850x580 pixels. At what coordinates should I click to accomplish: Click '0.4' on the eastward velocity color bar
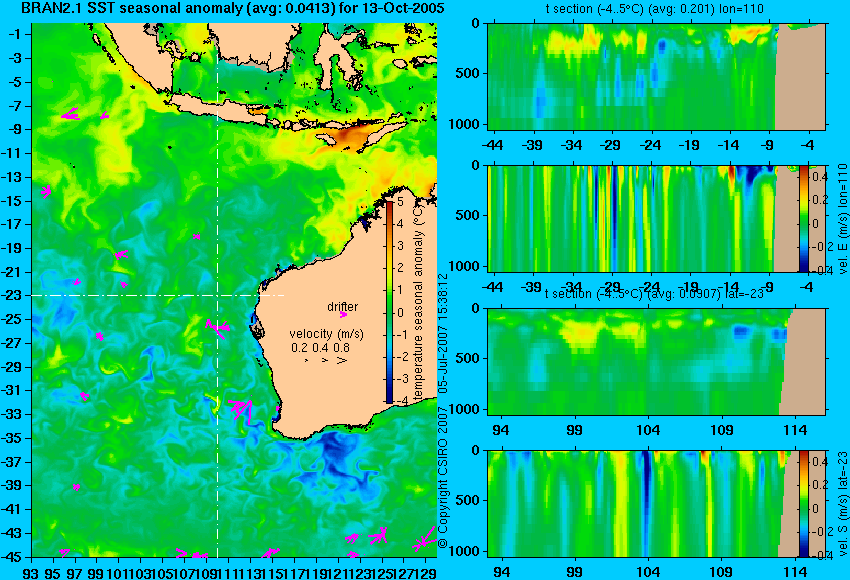tap(819, 177)
